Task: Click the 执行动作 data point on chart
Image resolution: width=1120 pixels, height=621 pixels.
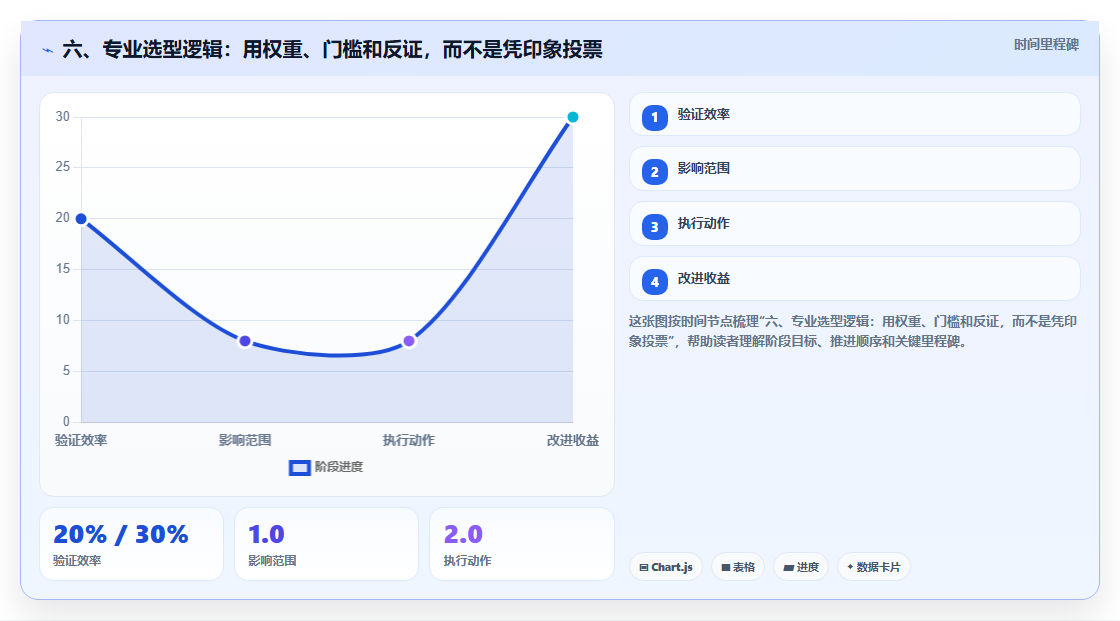Action: click(409, 341)
